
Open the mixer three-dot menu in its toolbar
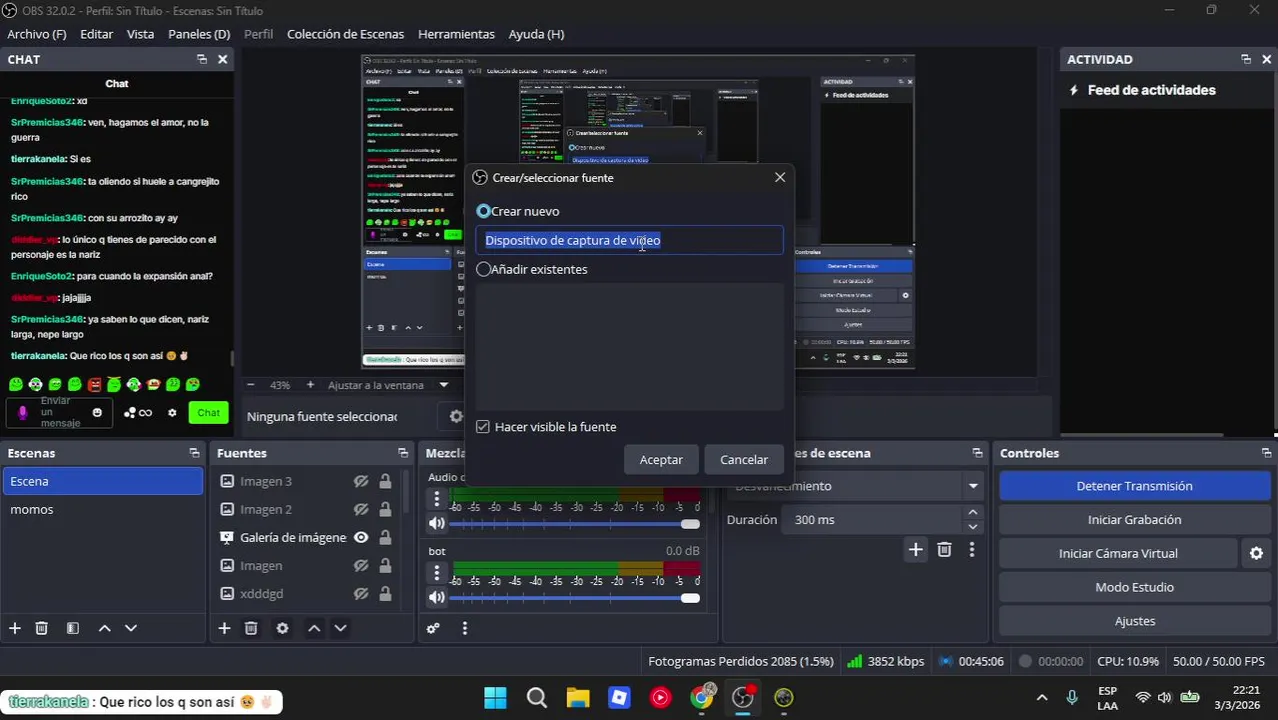(464, 628)
